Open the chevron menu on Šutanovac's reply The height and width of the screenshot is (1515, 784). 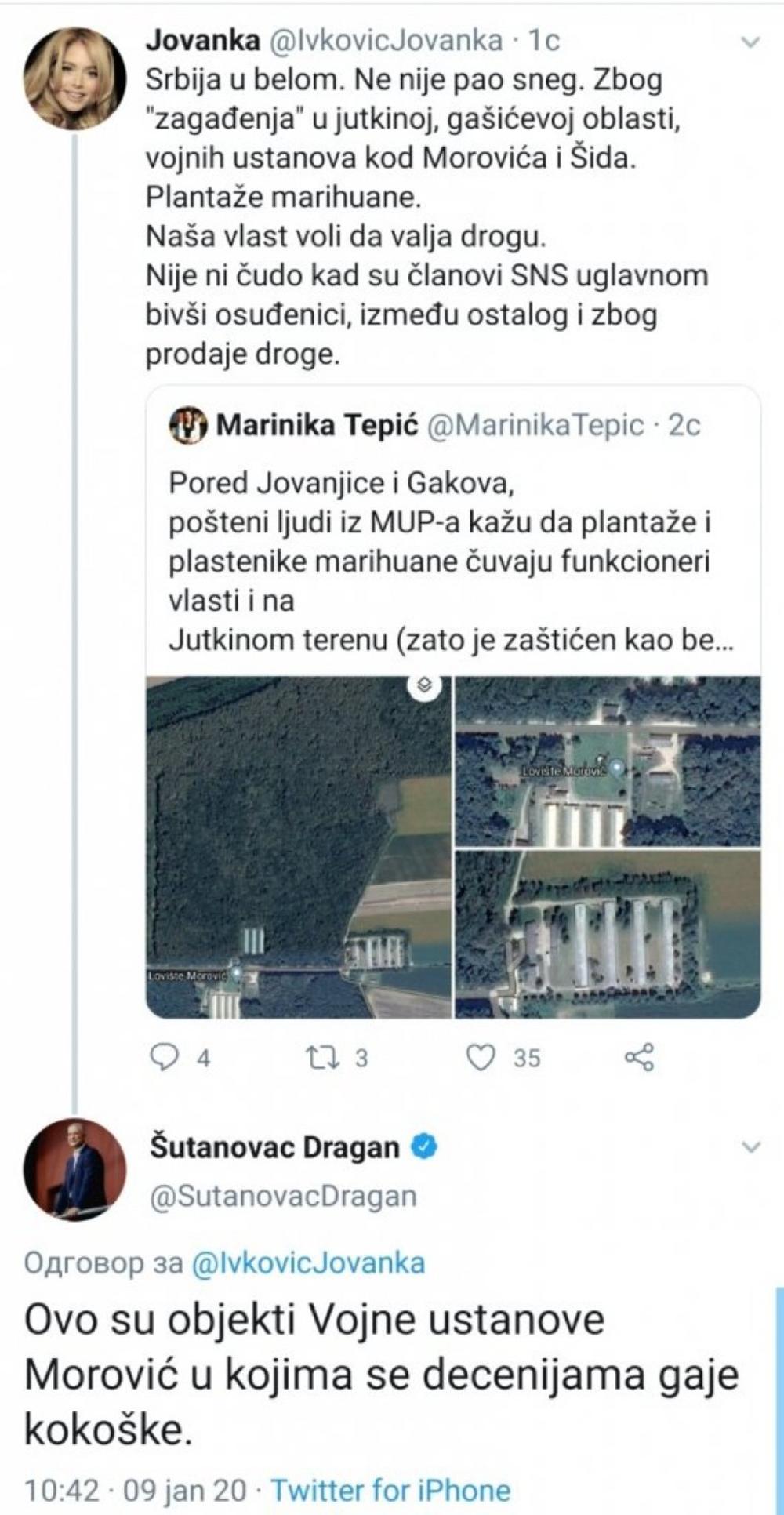click(x=750, y=1148)
